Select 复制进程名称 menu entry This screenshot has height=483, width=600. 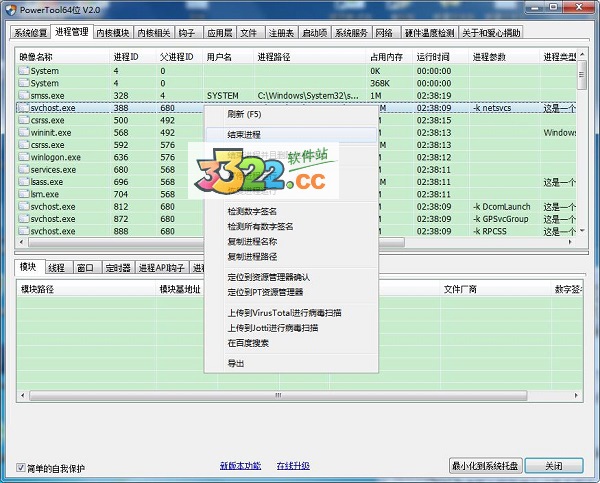292,242
